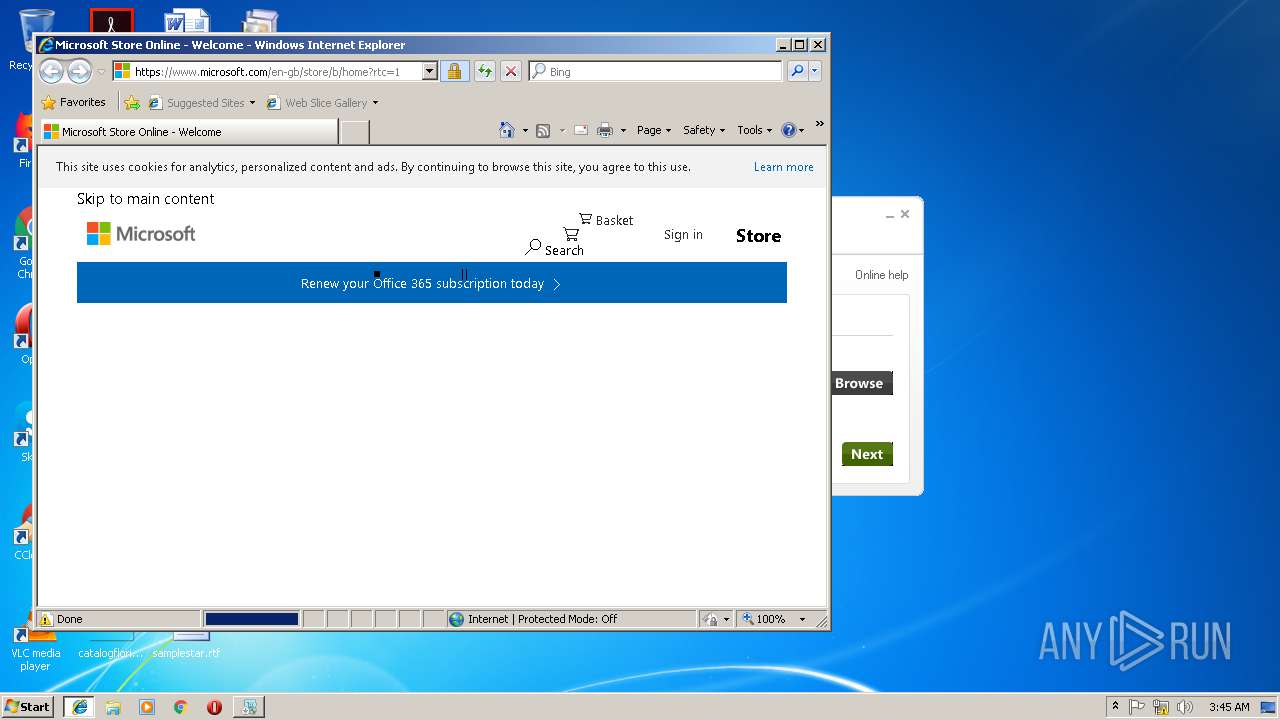Click Learn more in cookie banner
1280x720 pixels.
[x=783, y=167]
